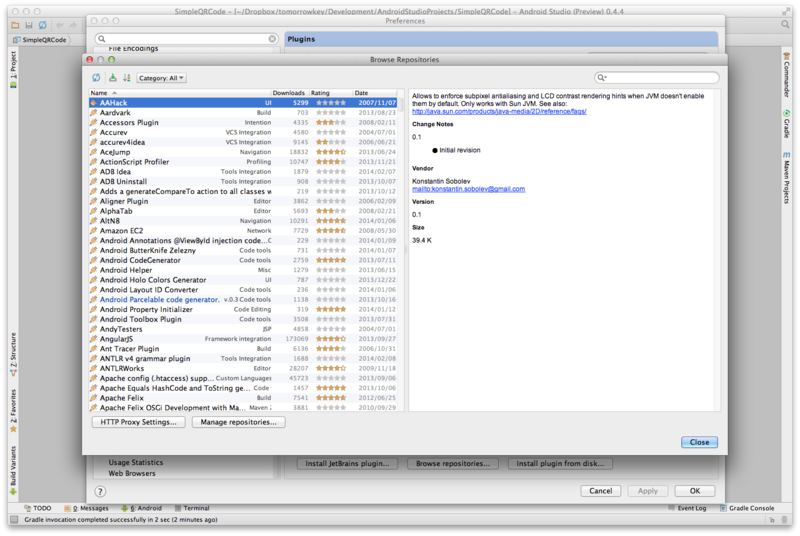Screen dimensions: 800x536
Task: Click the HTTP Proxy Settings button
Action: (138, 422)
